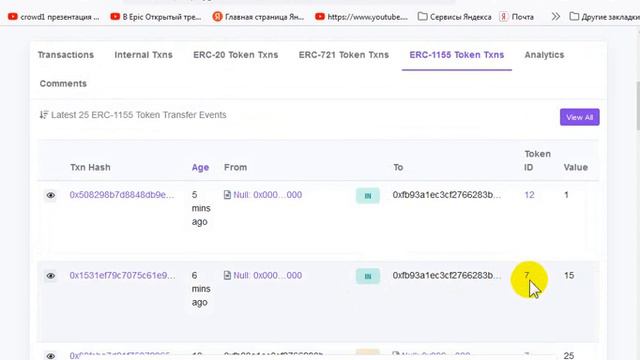This screenshot has height=360, width=640.
Task: Click contract icon in the 5 mins ago row
Action: [x=227, y=195]
